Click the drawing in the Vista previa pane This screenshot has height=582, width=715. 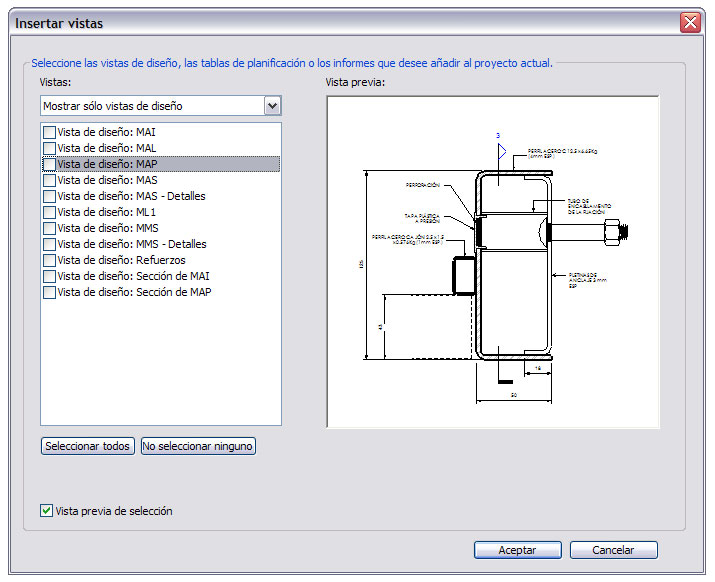[x=493, y=262]
